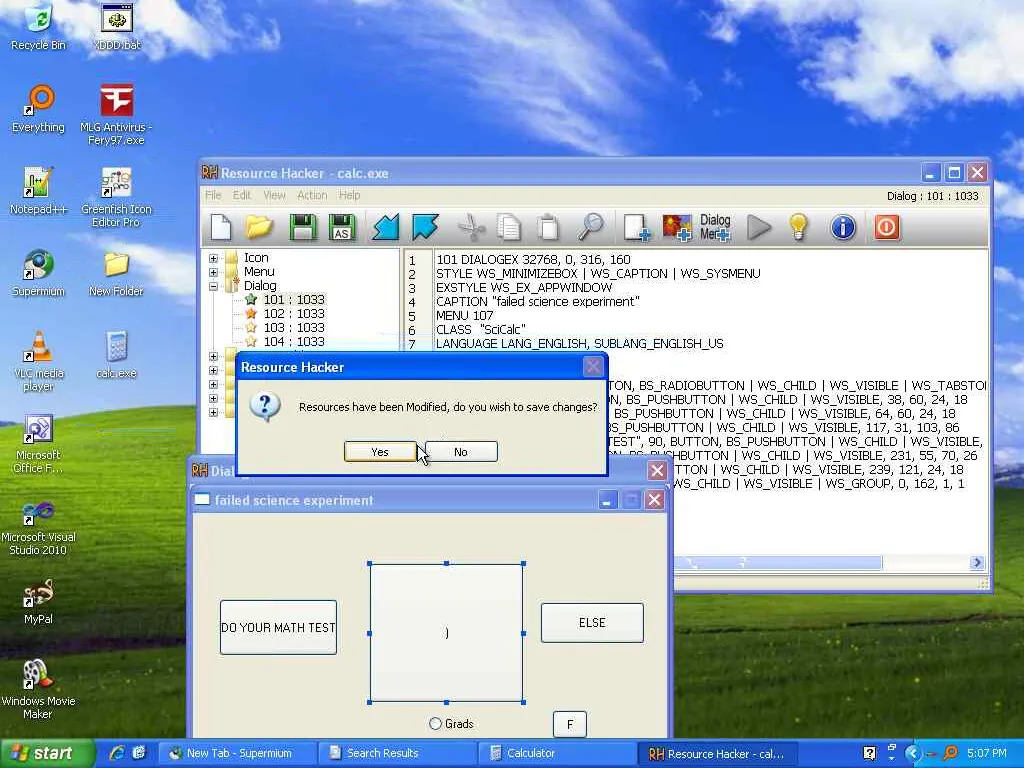Screen dimensions: 1024x768
Task: Click the CAPTION "failed science experiment" line
Action: (538, 302)
